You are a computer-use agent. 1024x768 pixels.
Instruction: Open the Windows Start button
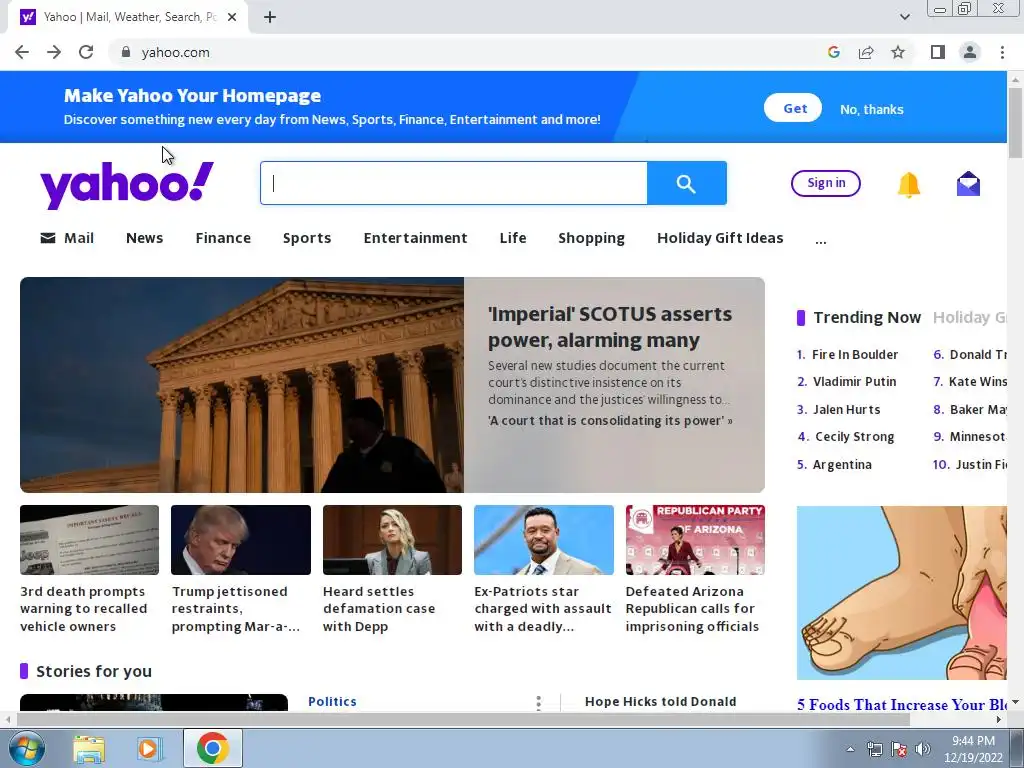[x=25, y=748]
